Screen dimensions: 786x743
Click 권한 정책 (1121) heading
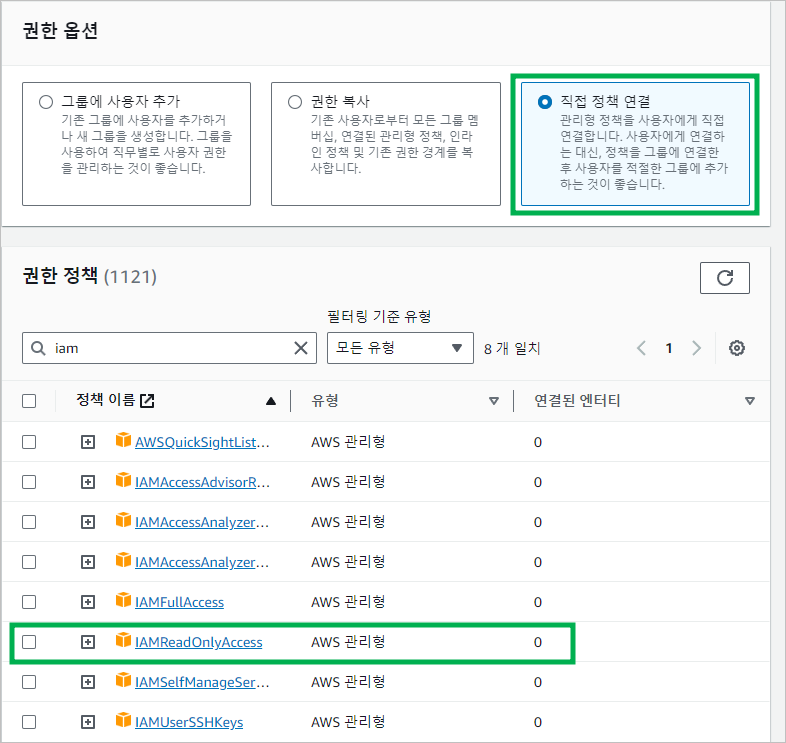coord(90,276)
